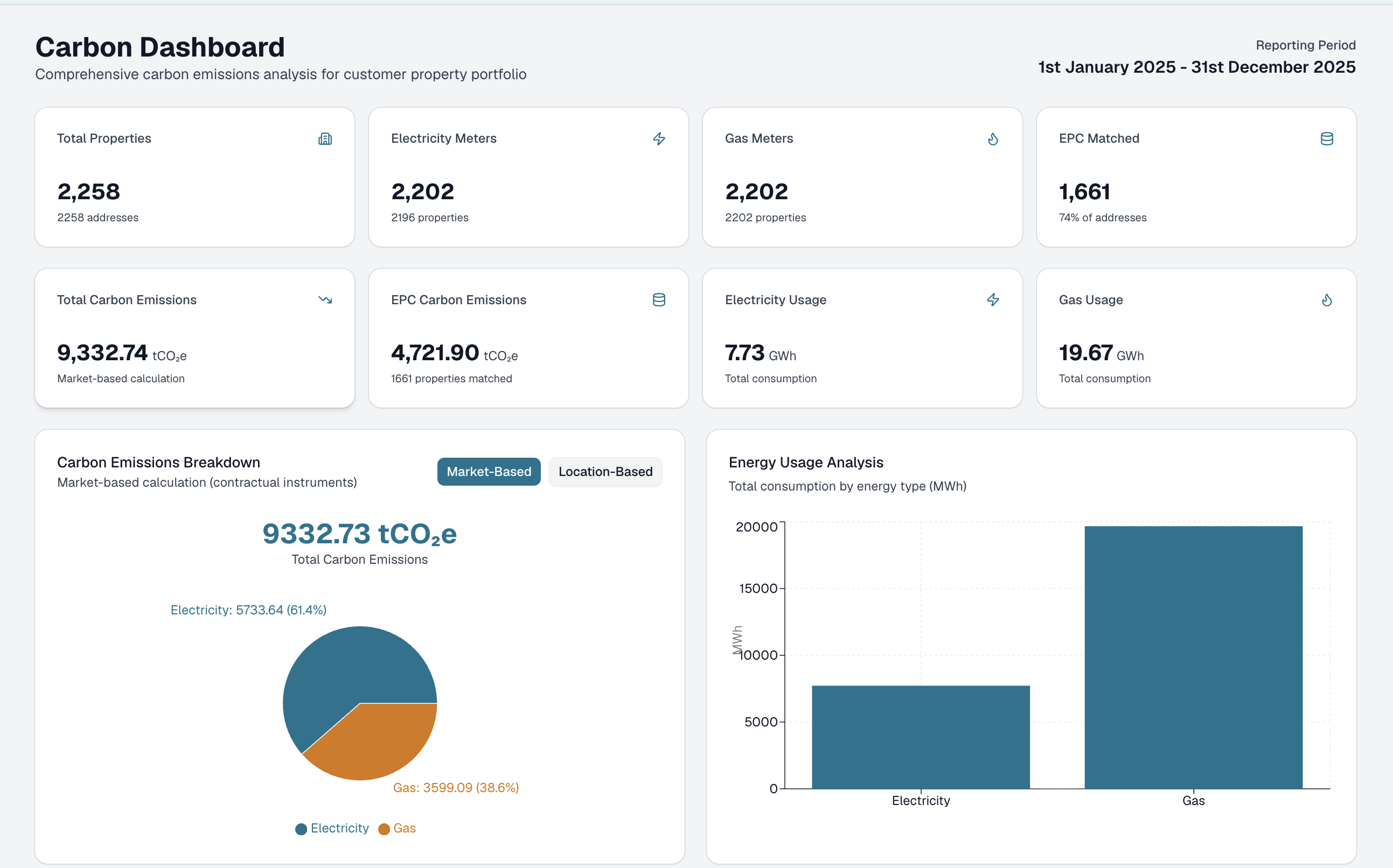Viewport: 1393px width, 868px height.
Task: Toggle Electricity series in pie chart legend
Action: coord(332,828)
